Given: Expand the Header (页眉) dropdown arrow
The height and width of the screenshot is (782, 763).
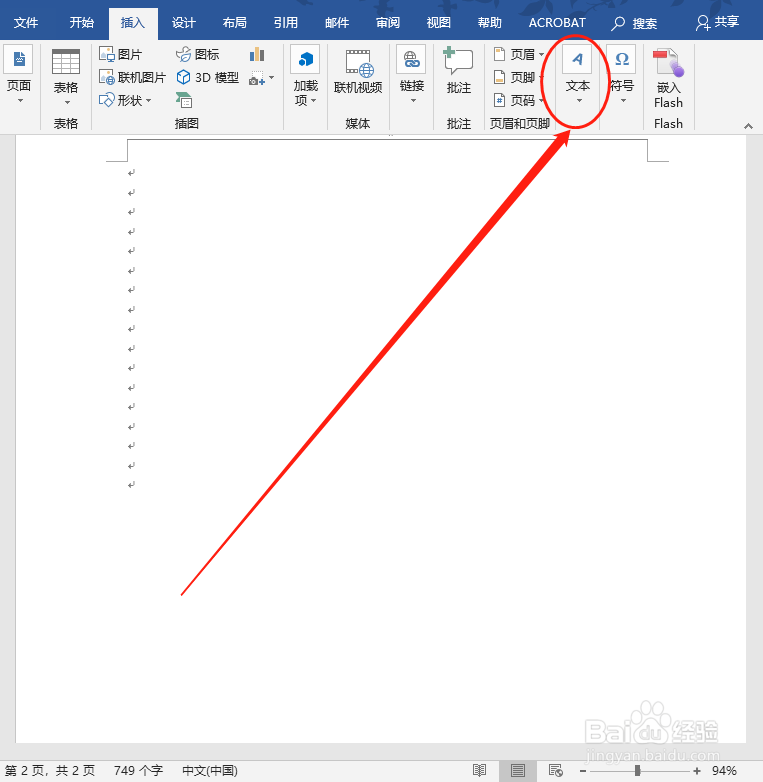Looking at the screenshot, I should click(x=541, y=54).
